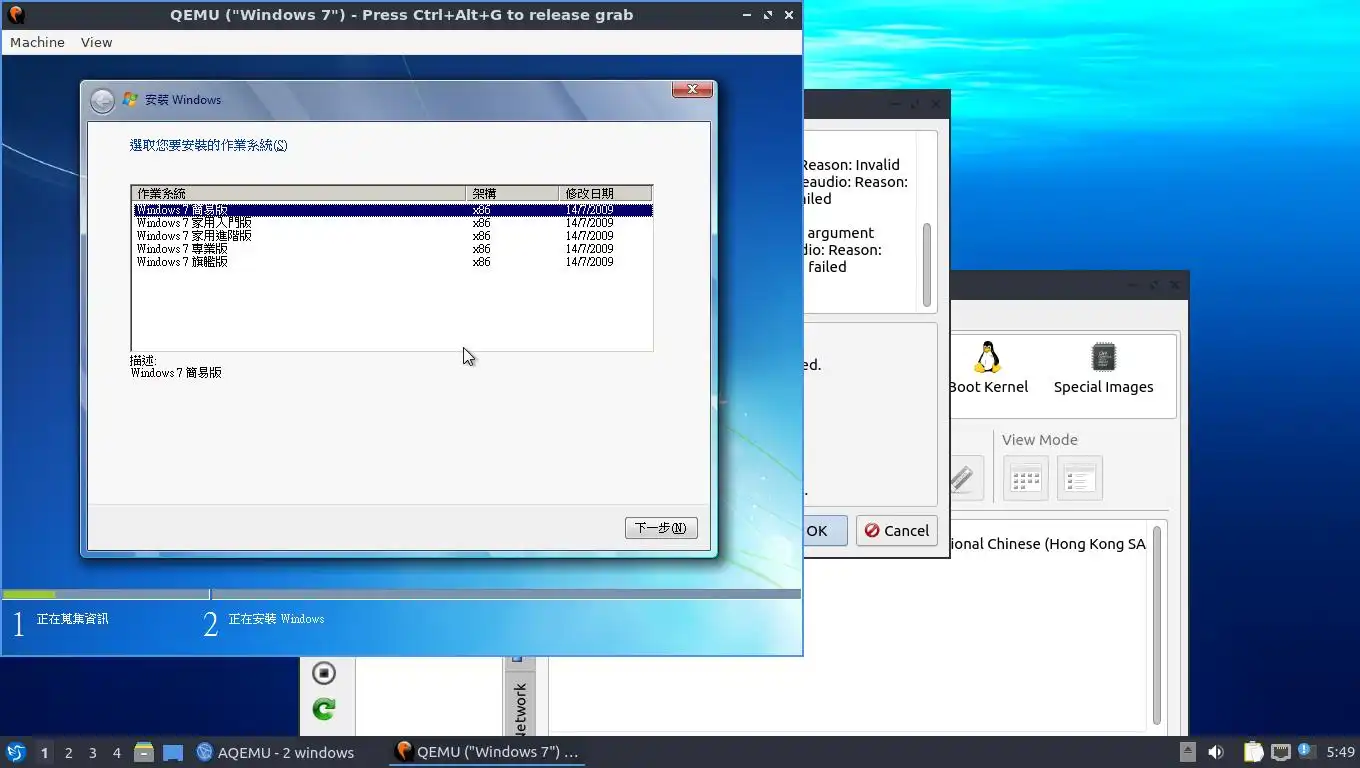Switch to workspace 1
Image resolution: width=1360 pixels, height=768 pixels.
[44, 753]
